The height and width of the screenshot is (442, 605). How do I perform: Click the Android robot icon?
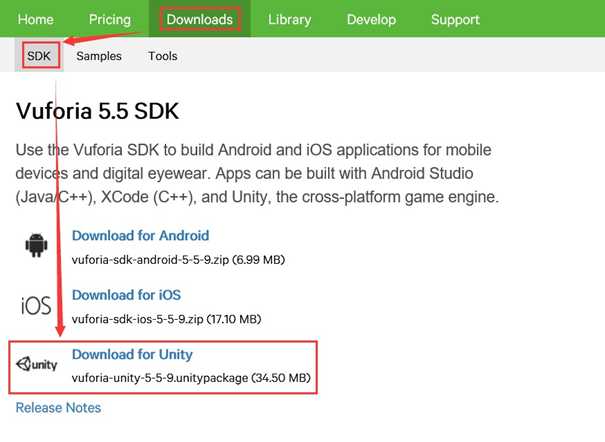tap(36, 245)
